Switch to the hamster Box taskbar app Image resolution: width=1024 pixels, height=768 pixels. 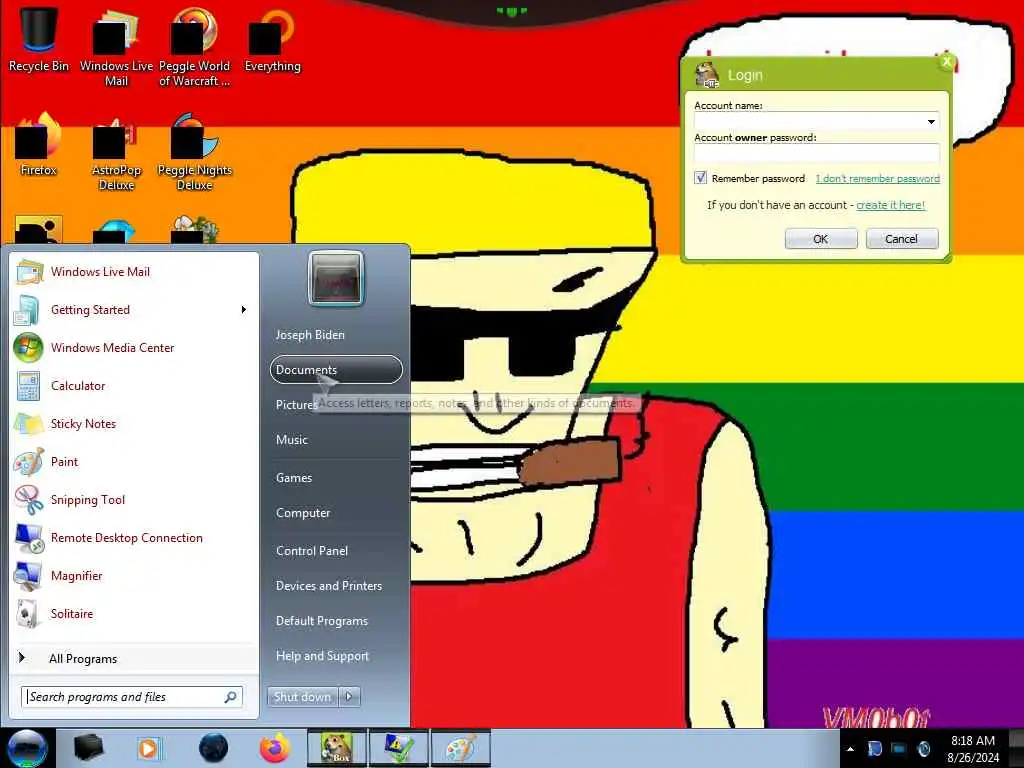point(337,748)
